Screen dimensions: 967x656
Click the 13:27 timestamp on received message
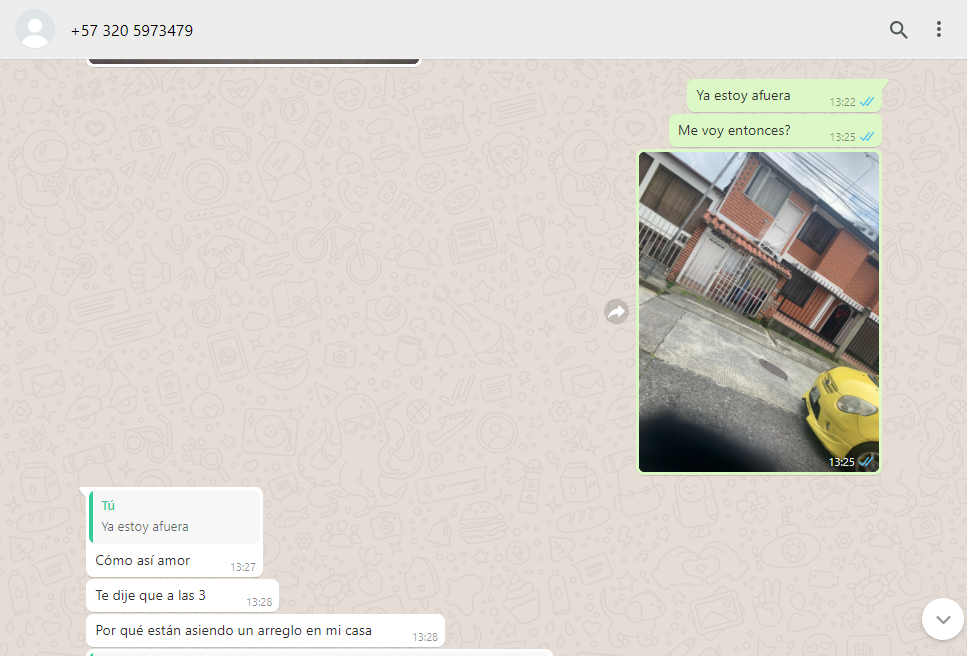pos(243,567)
